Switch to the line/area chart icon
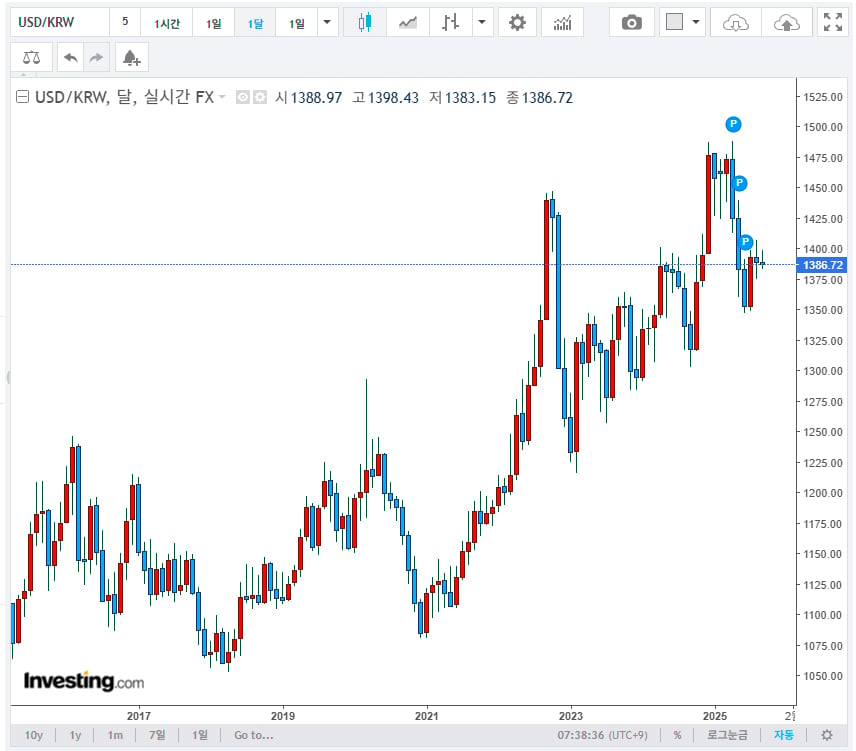 point(408,22)
